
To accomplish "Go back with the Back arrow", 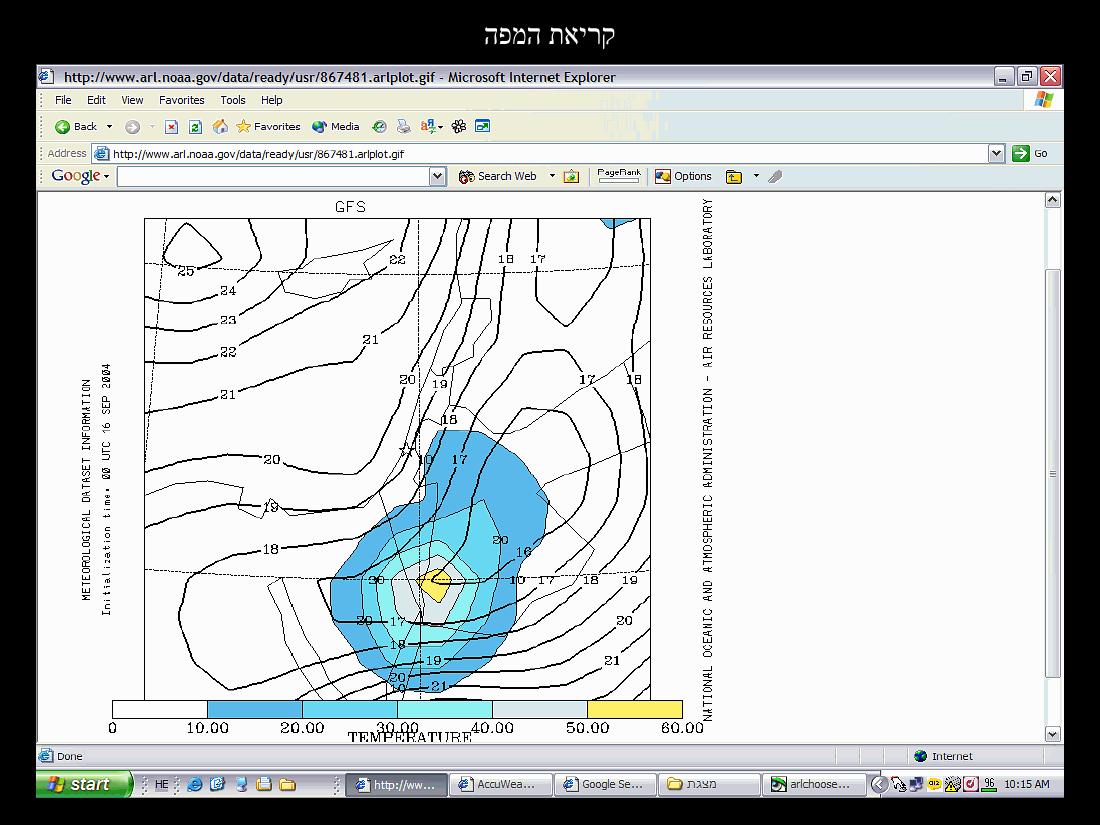I will point(75,127).
